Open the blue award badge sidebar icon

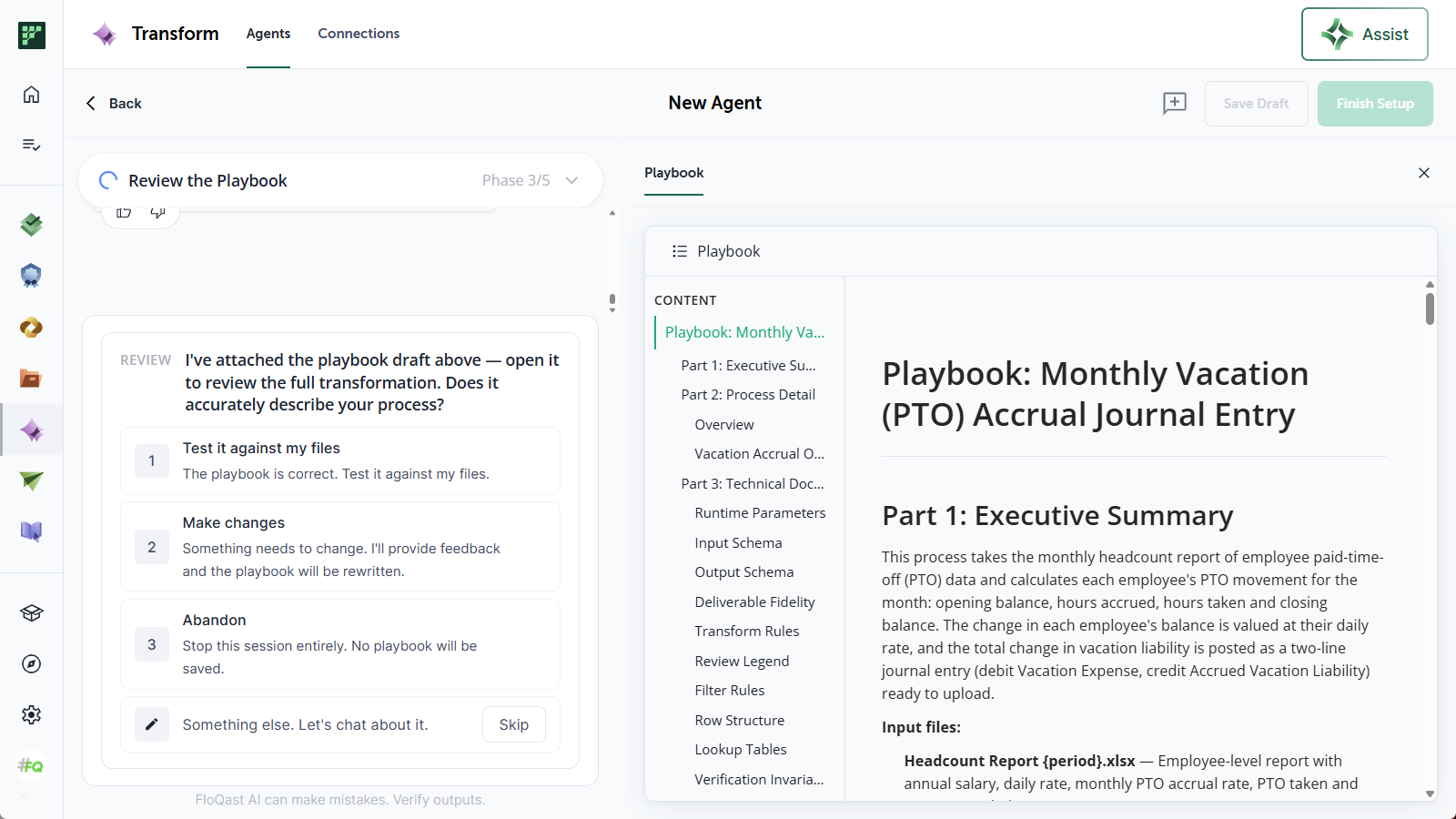coord(31,275)
